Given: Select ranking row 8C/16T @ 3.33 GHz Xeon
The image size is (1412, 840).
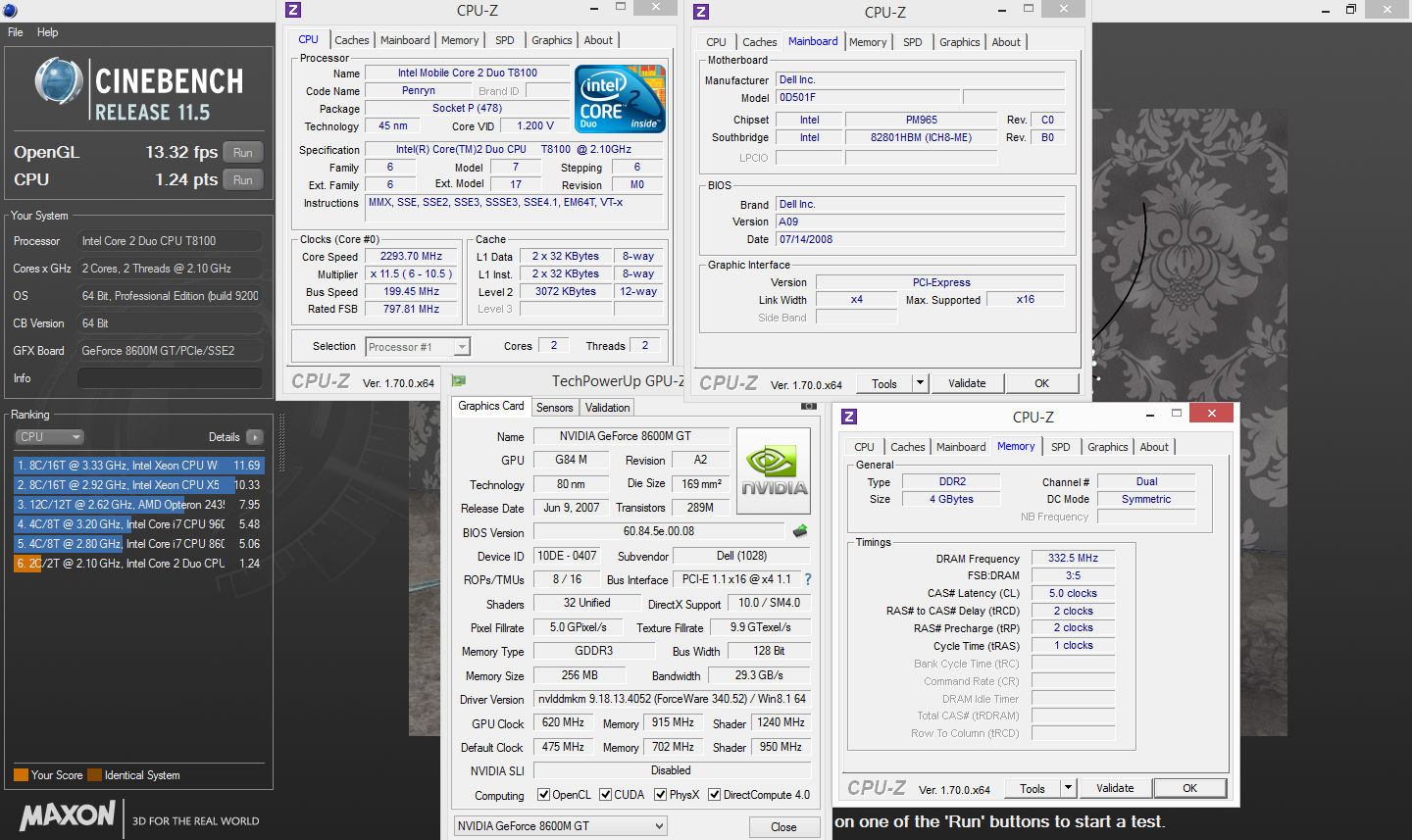Looking at the screenshot, I should click(x=138, y=466).
